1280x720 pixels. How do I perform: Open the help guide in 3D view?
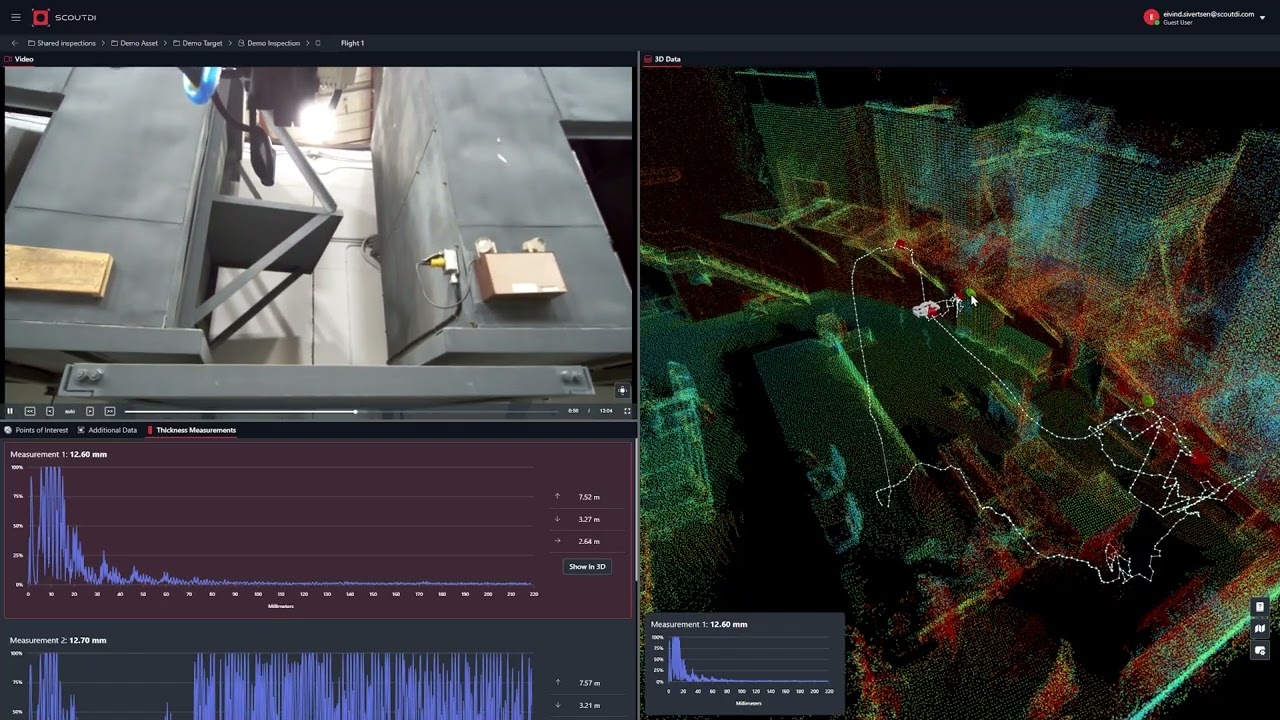[1260, 607]
